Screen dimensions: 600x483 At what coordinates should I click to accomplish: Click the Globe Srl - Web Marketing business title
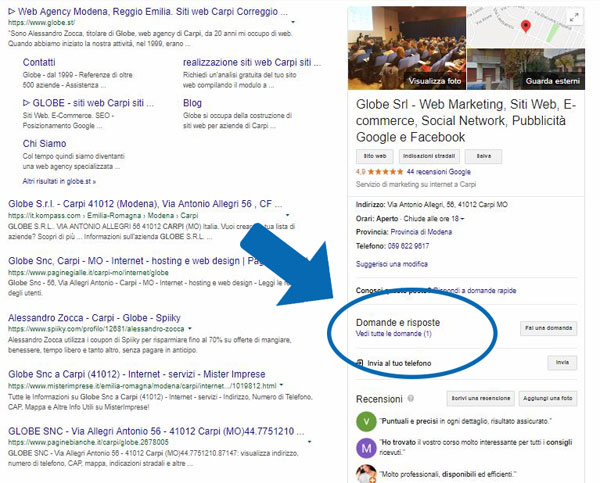[466, 121]
